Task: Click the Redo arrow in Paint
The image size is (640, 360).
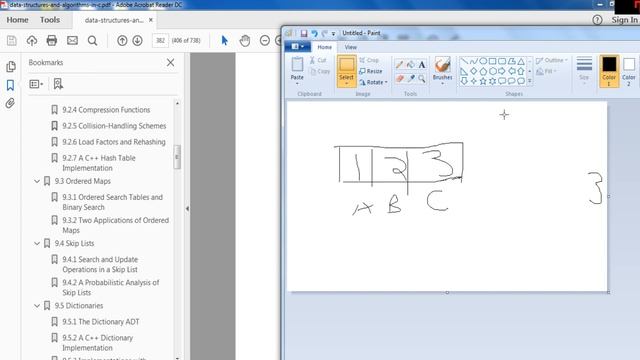Action: pos(324,33)
